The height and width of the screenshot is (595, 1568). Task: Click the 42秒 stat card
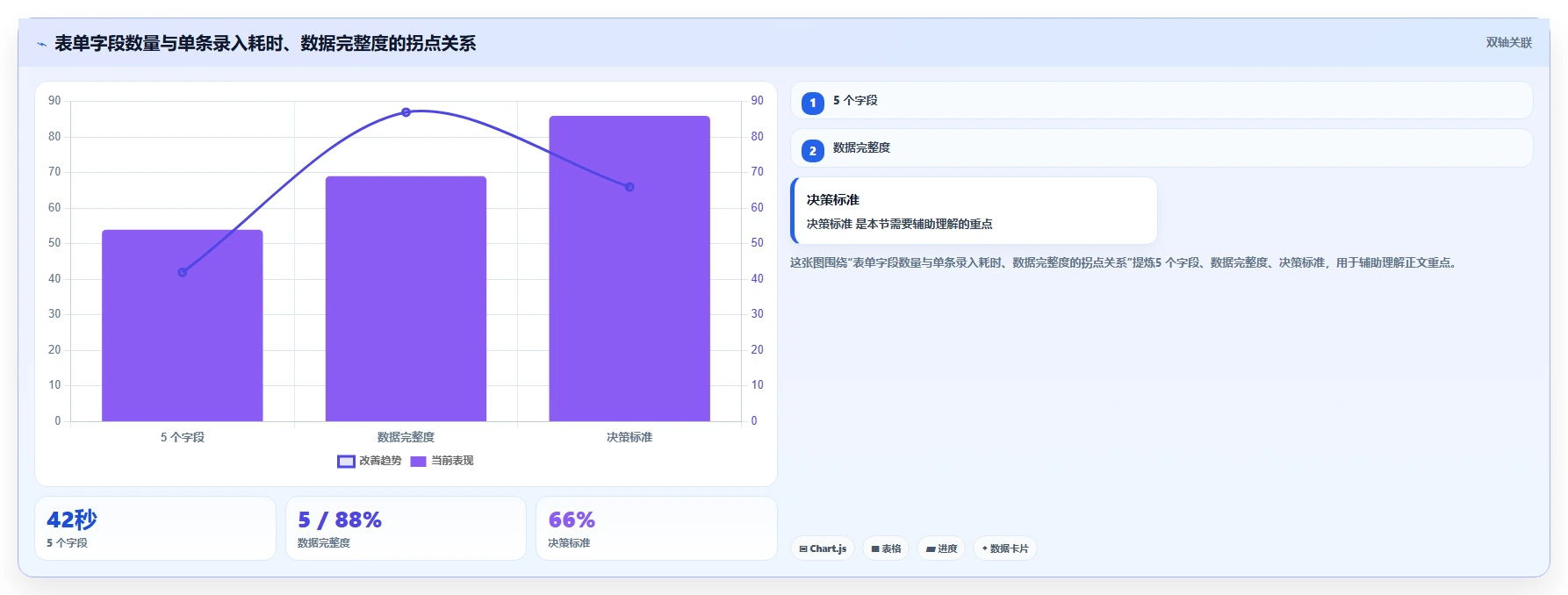[155, 528]
